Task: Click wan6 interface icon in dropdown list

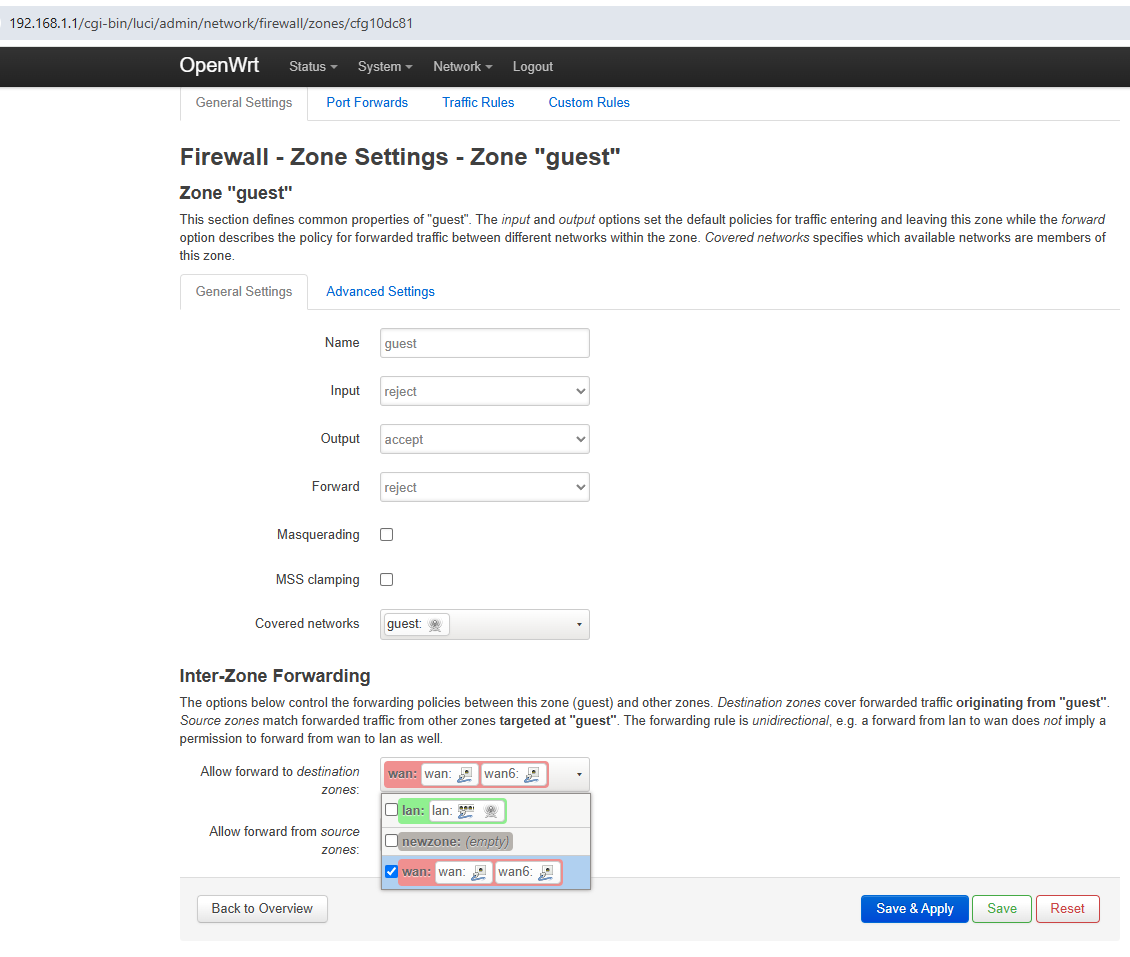Action: click(x=546, y=872)
